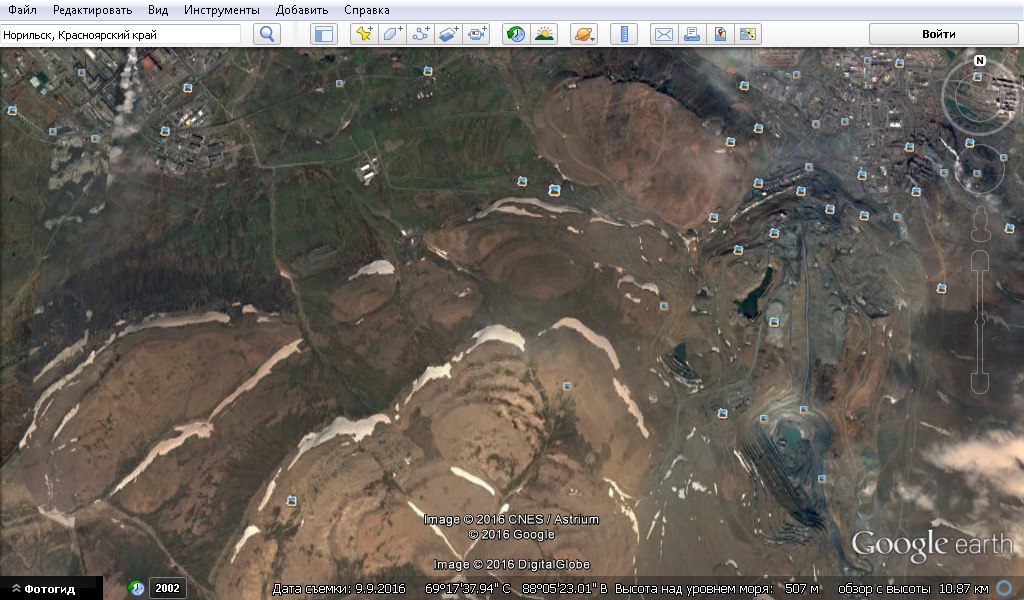Screen dimensions: 1024x600
Task: Open the Редактировать menu
Action: point(92,10)
